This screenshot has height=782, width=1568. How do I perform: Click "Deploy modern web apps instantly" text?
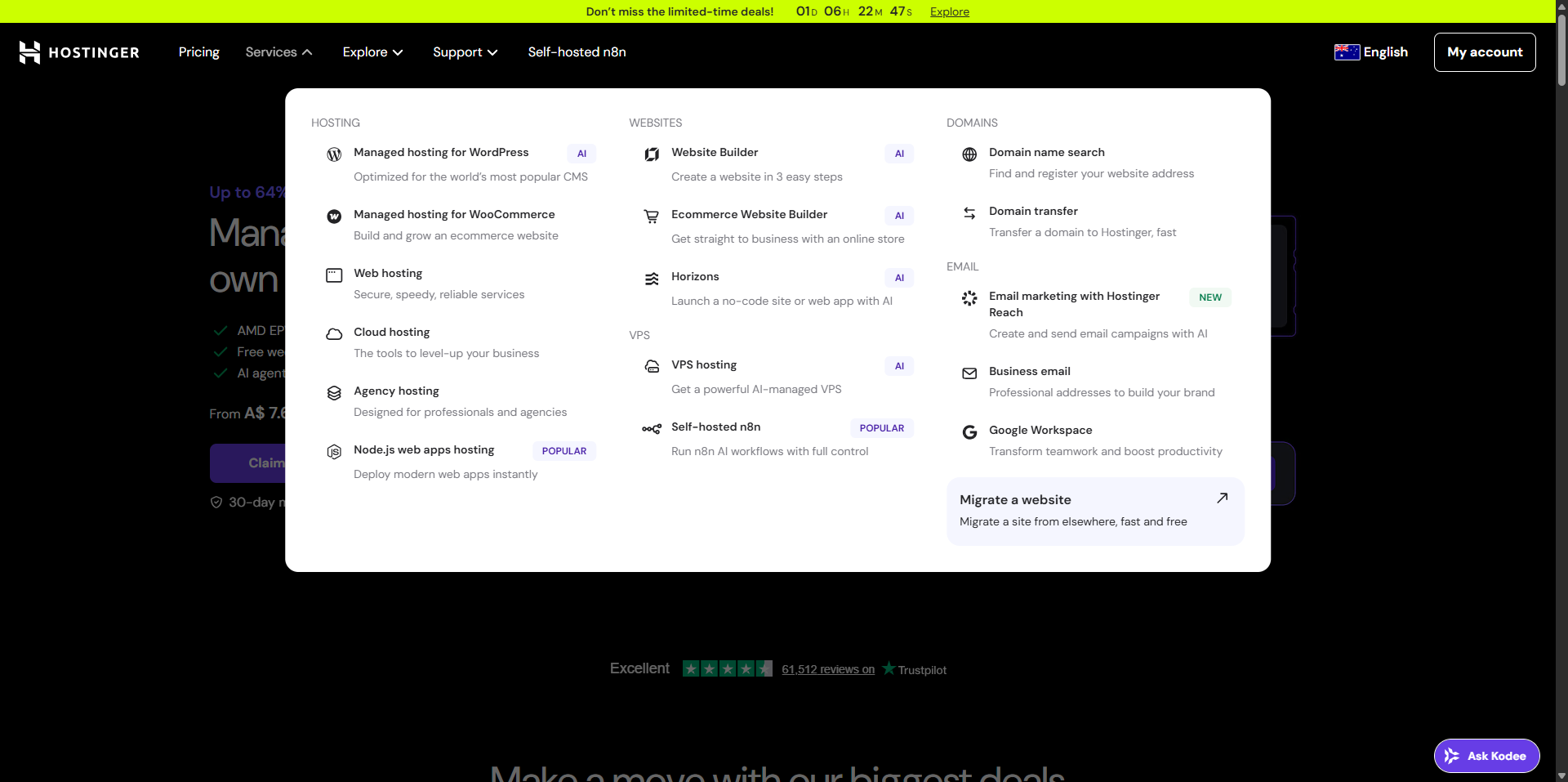pos(445,474)
